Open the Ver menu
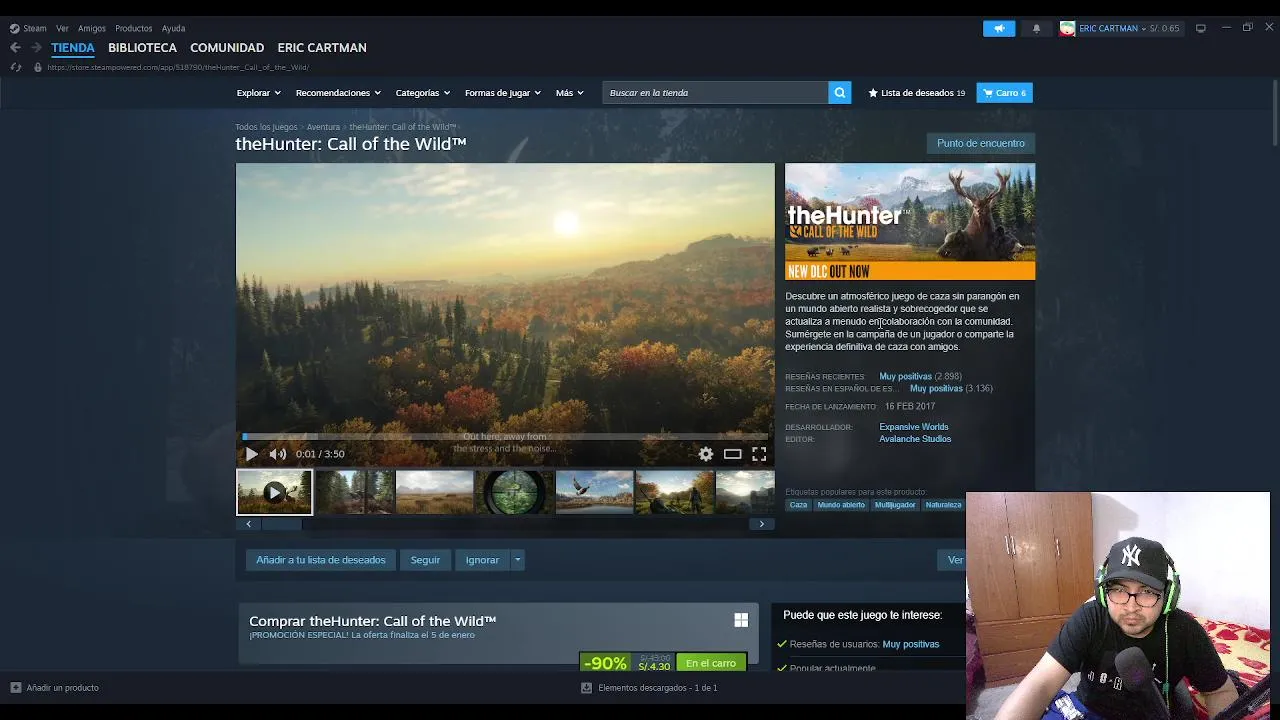Image resolution: width=1280 pixels, height=720 pixels. (62, 28)
